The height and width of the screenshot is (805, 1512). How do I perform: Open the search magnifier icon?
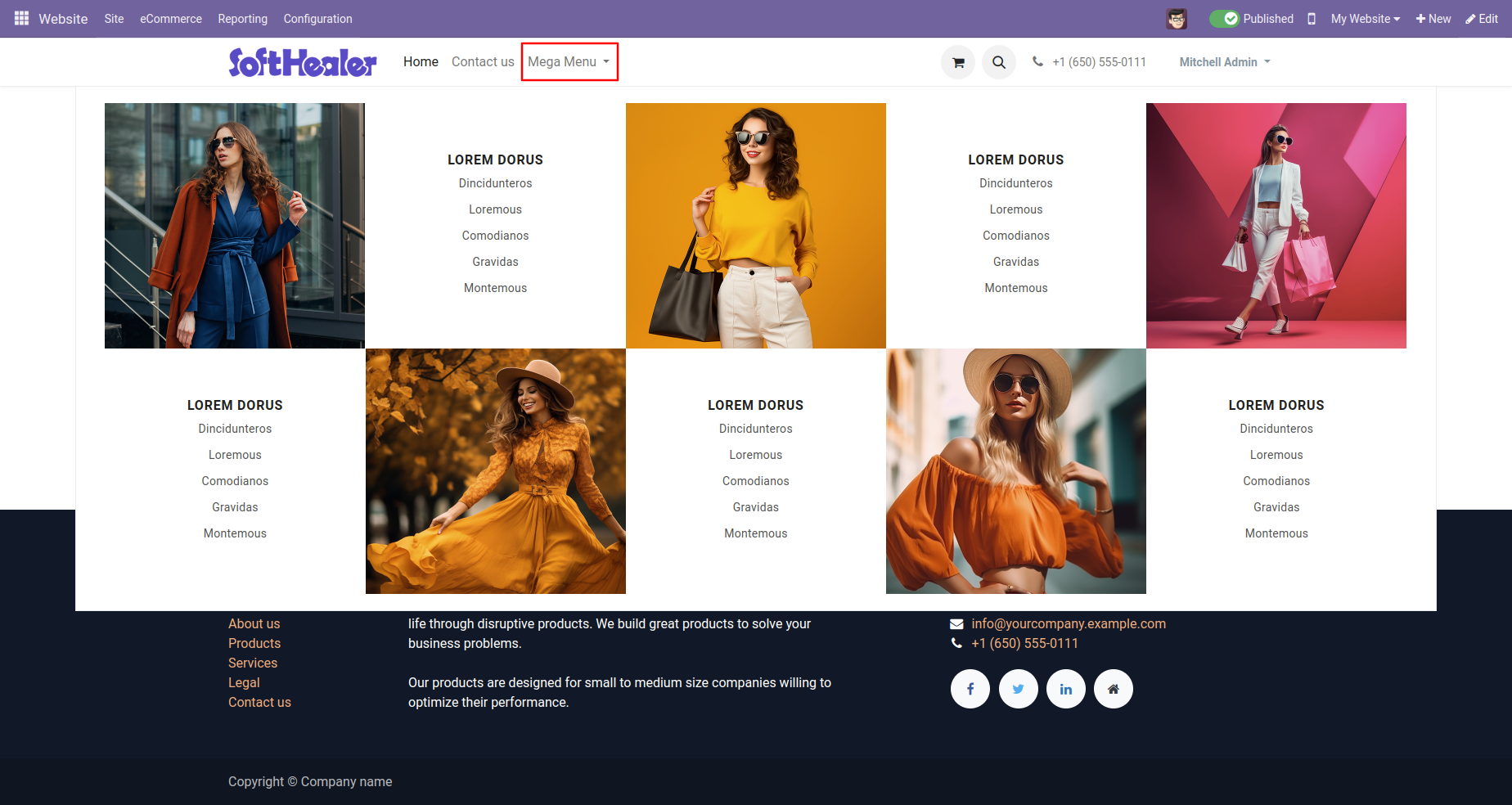click(999, 62)
